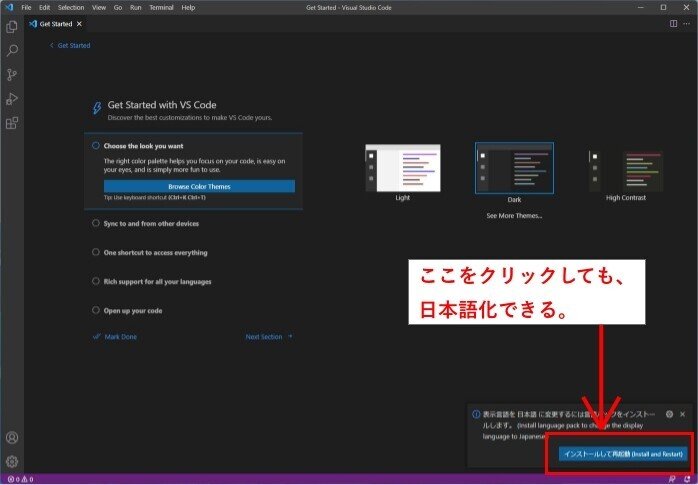This screenshot has height=485, width=698.
Task: Select the Get Started editor tab
Action: click(55, 24)
